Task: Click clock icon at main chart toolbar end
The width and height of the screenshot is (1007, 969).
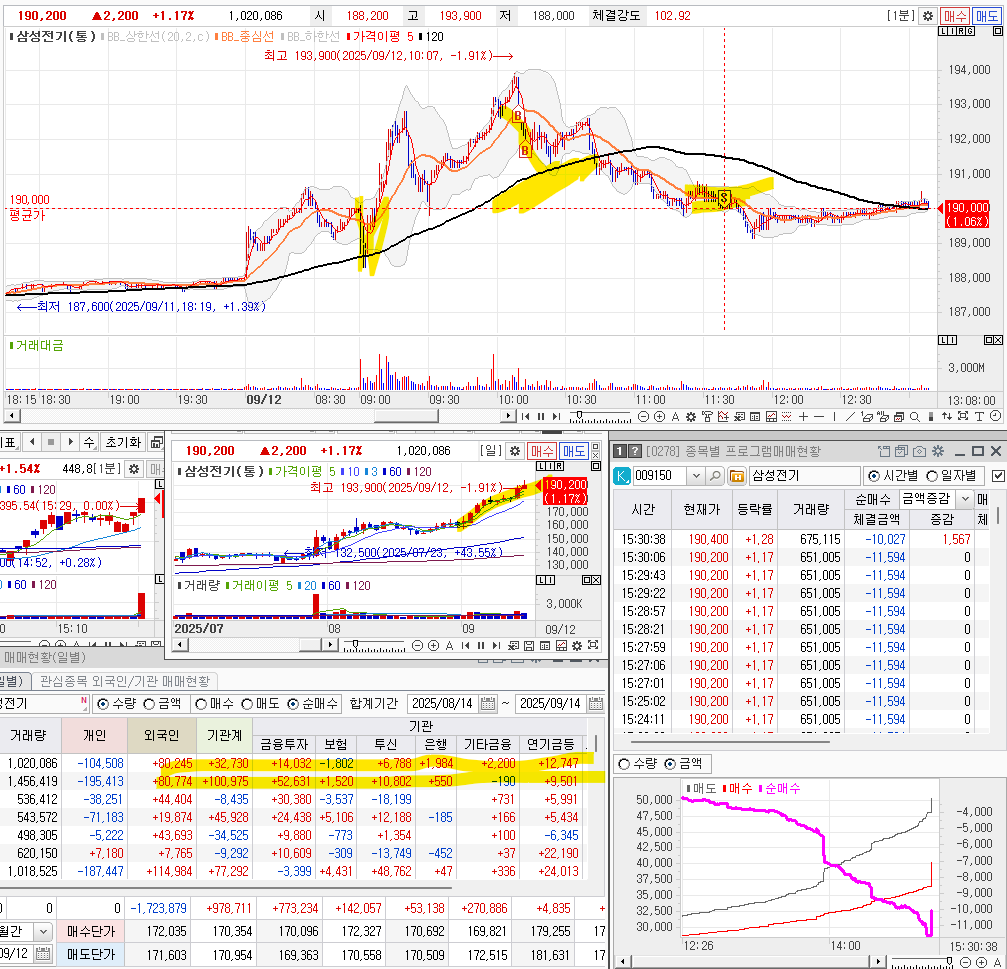Action: [x=995, y=417]
